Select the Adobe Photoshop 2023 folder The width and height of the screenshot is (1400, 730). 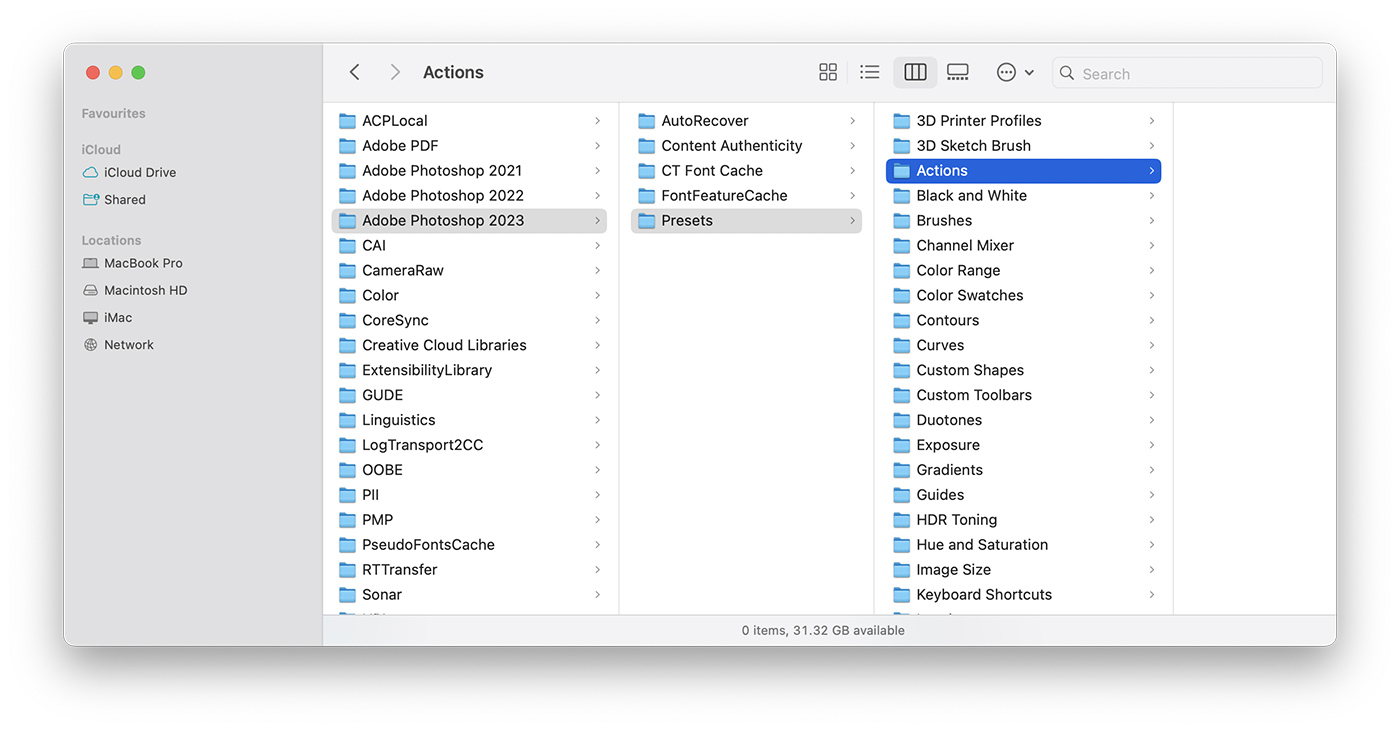pyautogui.click(x=469, y=221)
